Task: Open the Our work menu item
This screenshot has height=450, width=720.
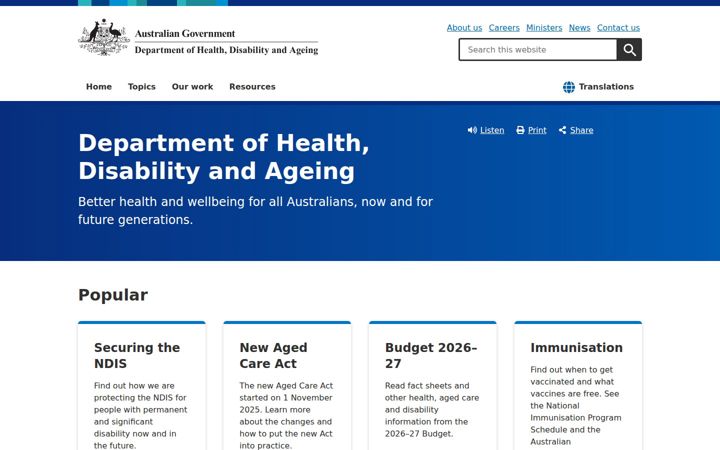Action: pyautogui.click(x=192, y=86)
